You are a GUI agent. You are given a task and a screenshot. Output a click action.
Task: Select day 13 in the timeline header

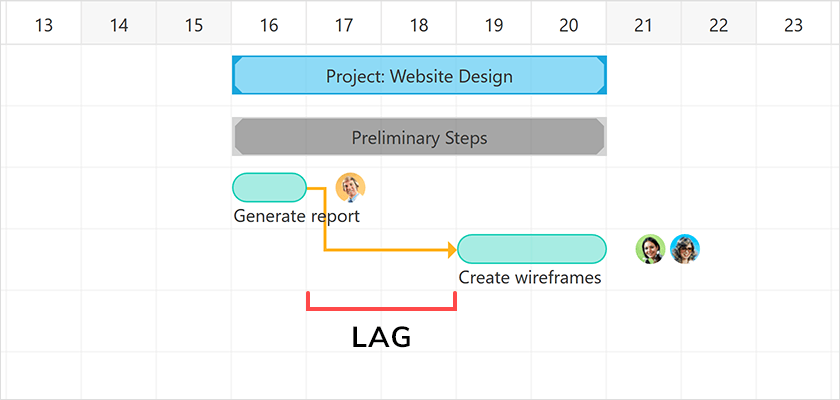[x=44, y=25]
